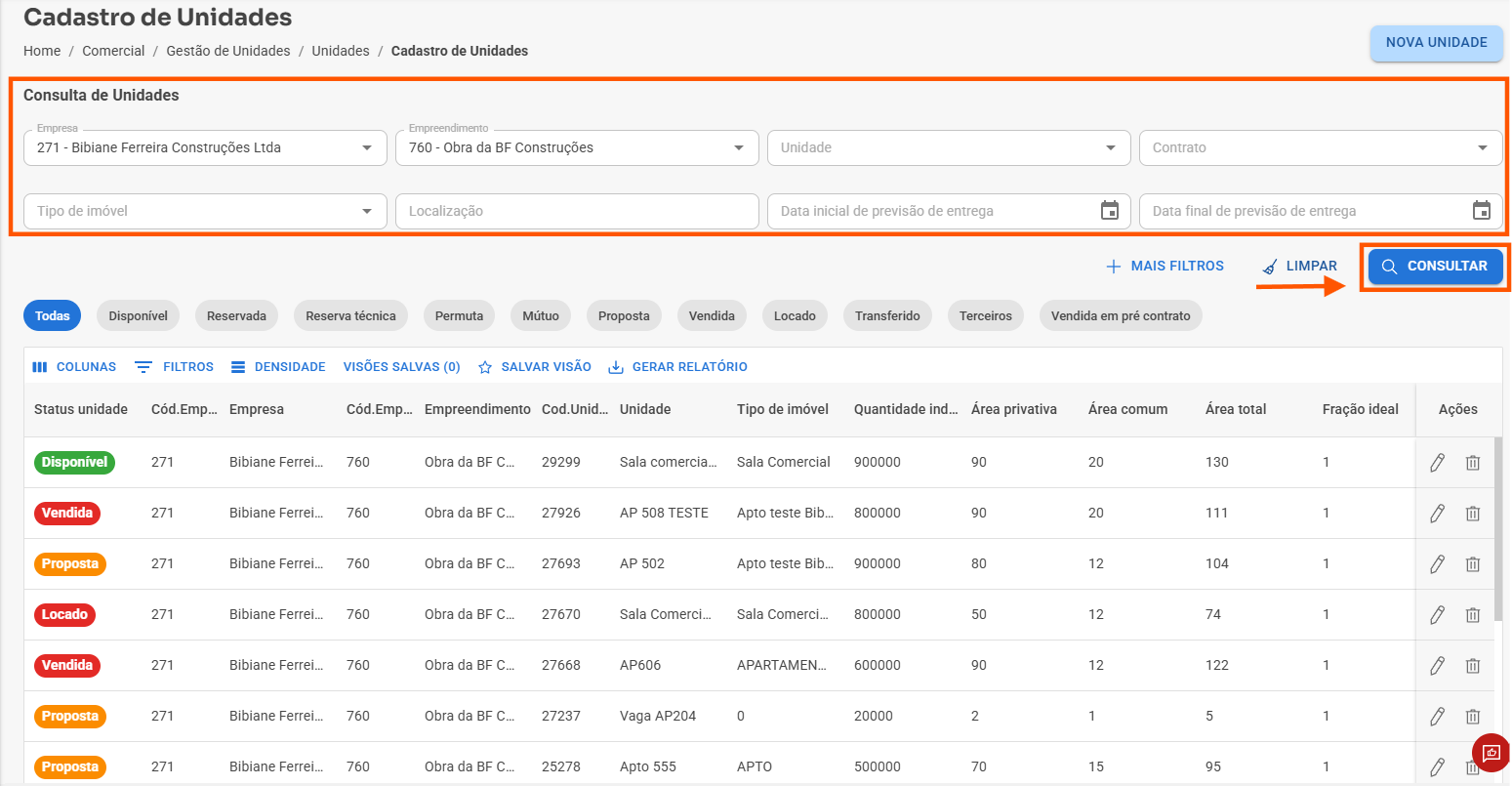Open VISÕES SALVAS (0) list
The image size is (1512, 786).
coord(401,367)
